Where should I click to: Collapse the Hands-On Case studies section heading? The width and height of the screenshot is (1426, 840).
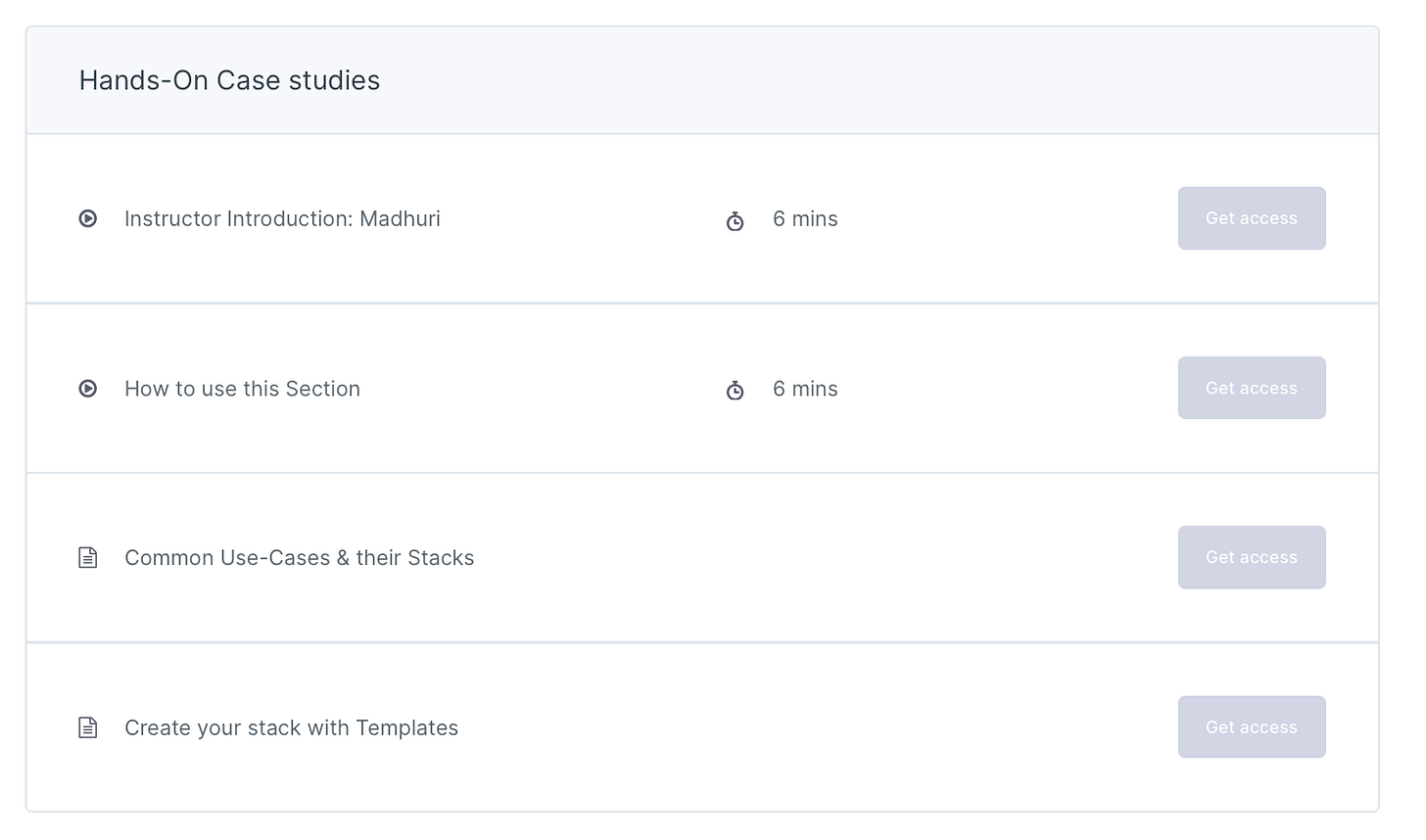(229, 80)
